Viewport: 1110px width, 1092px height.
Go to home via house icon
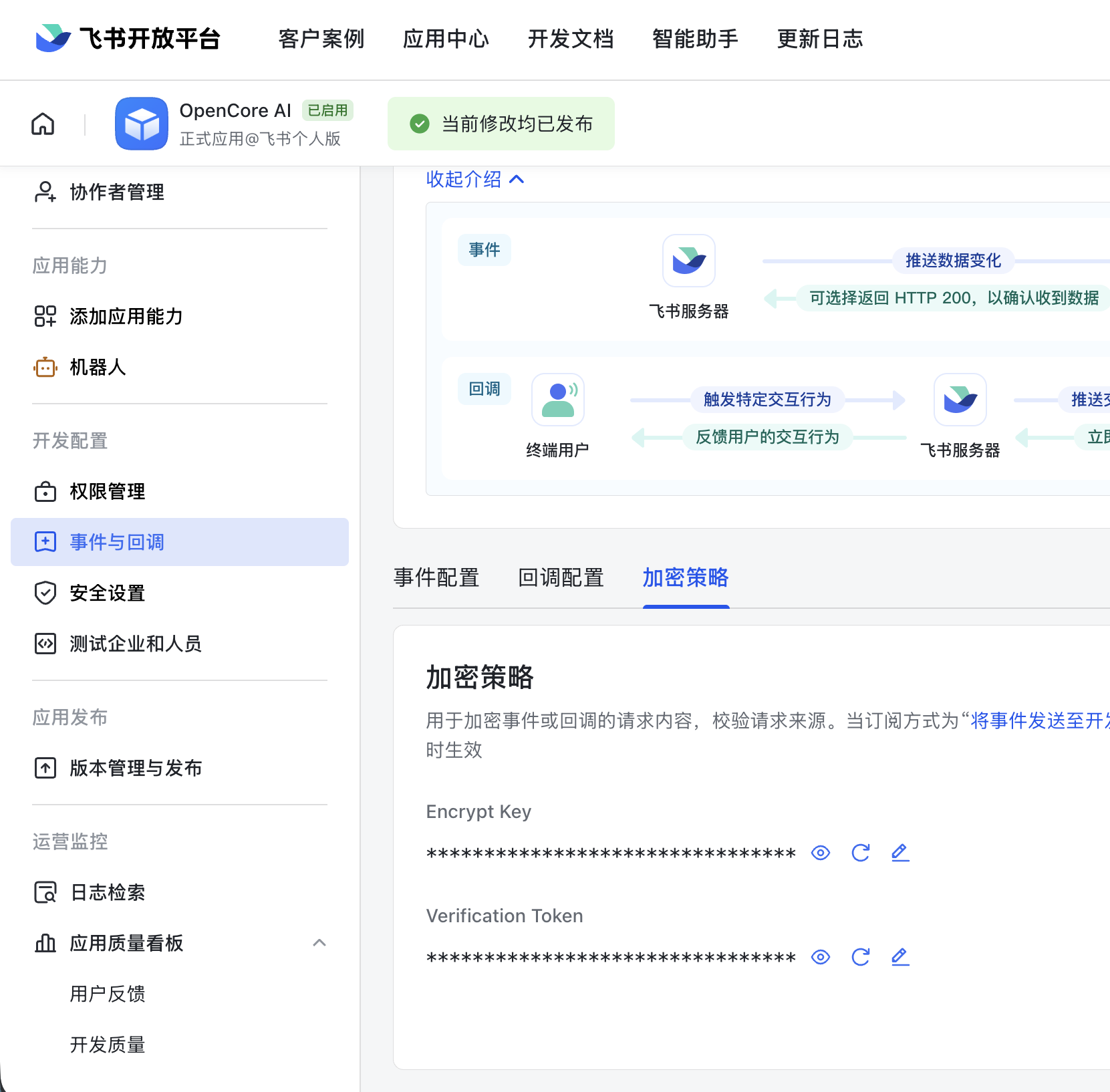(x=43, y=124)
